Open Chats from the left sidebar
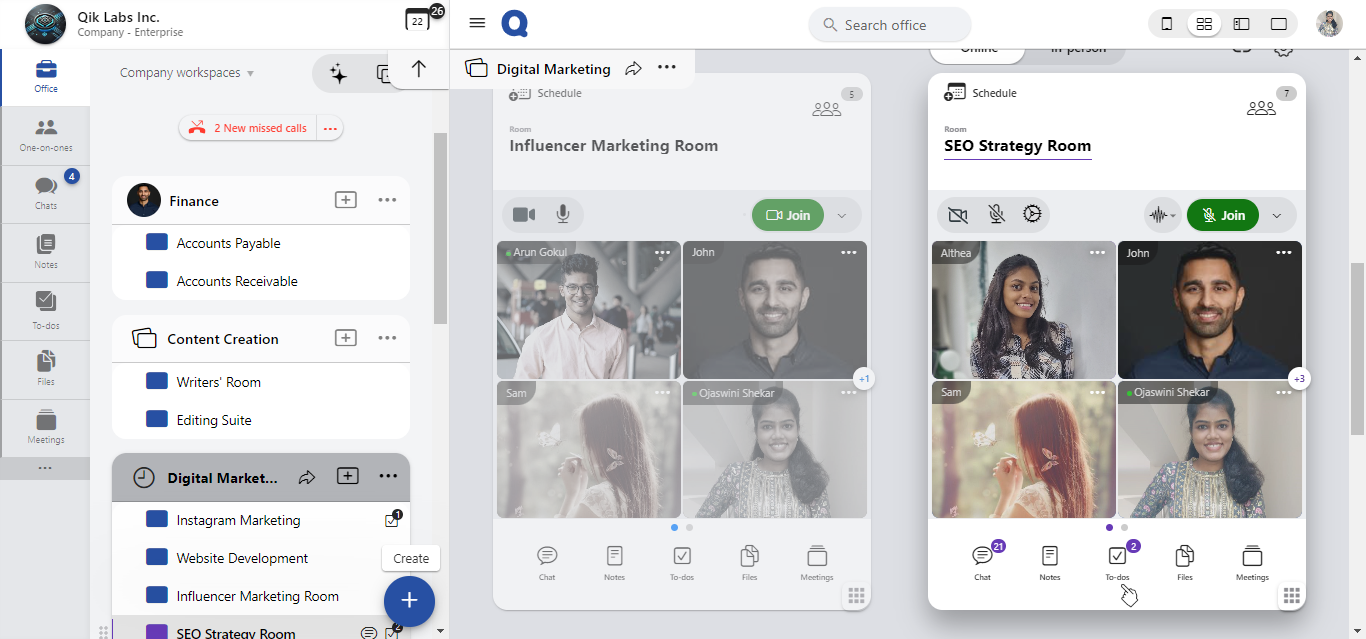The width and height of the screenshot is (1366, 639). pos(45,192)
